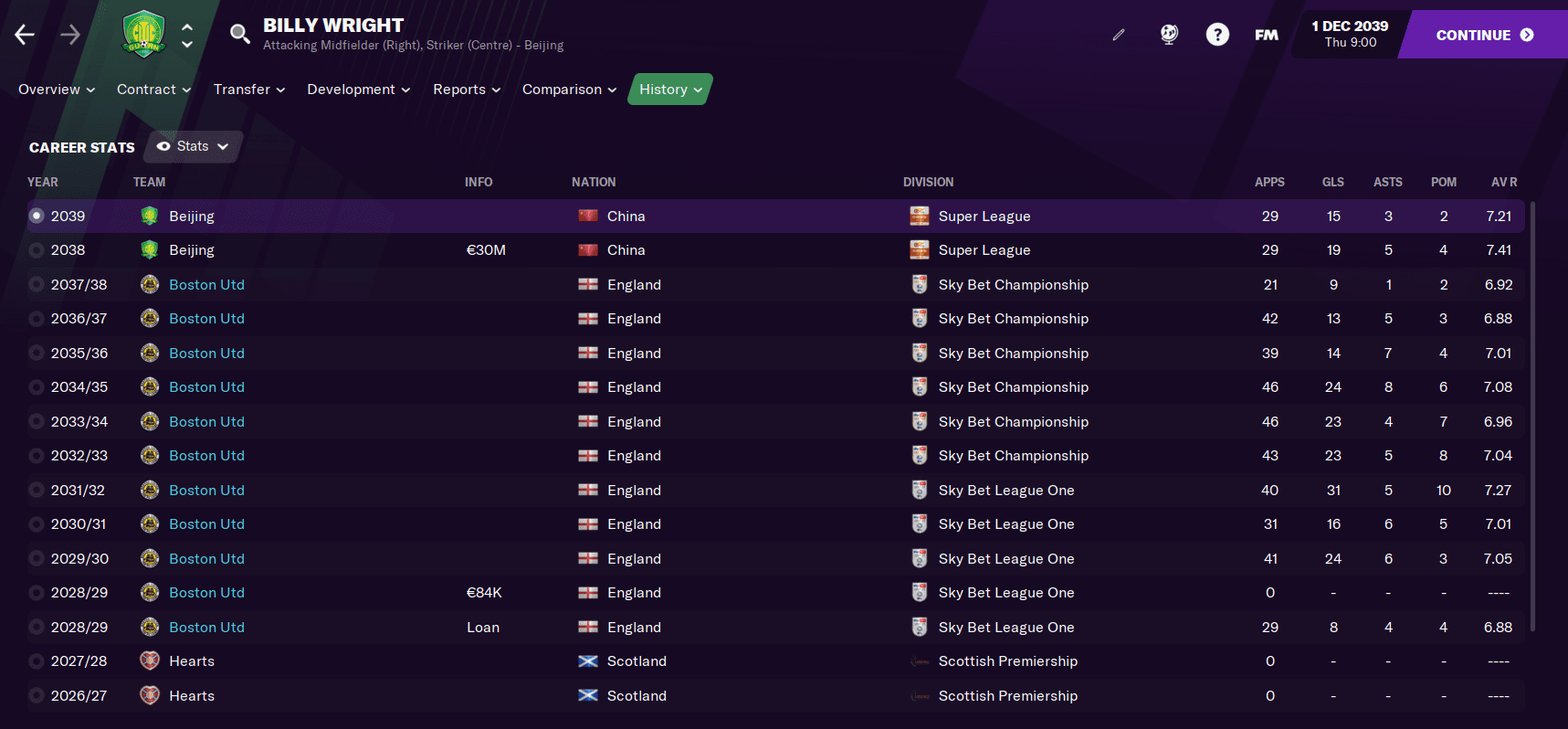Select the 2034/35 season radio button

(37, 387)
